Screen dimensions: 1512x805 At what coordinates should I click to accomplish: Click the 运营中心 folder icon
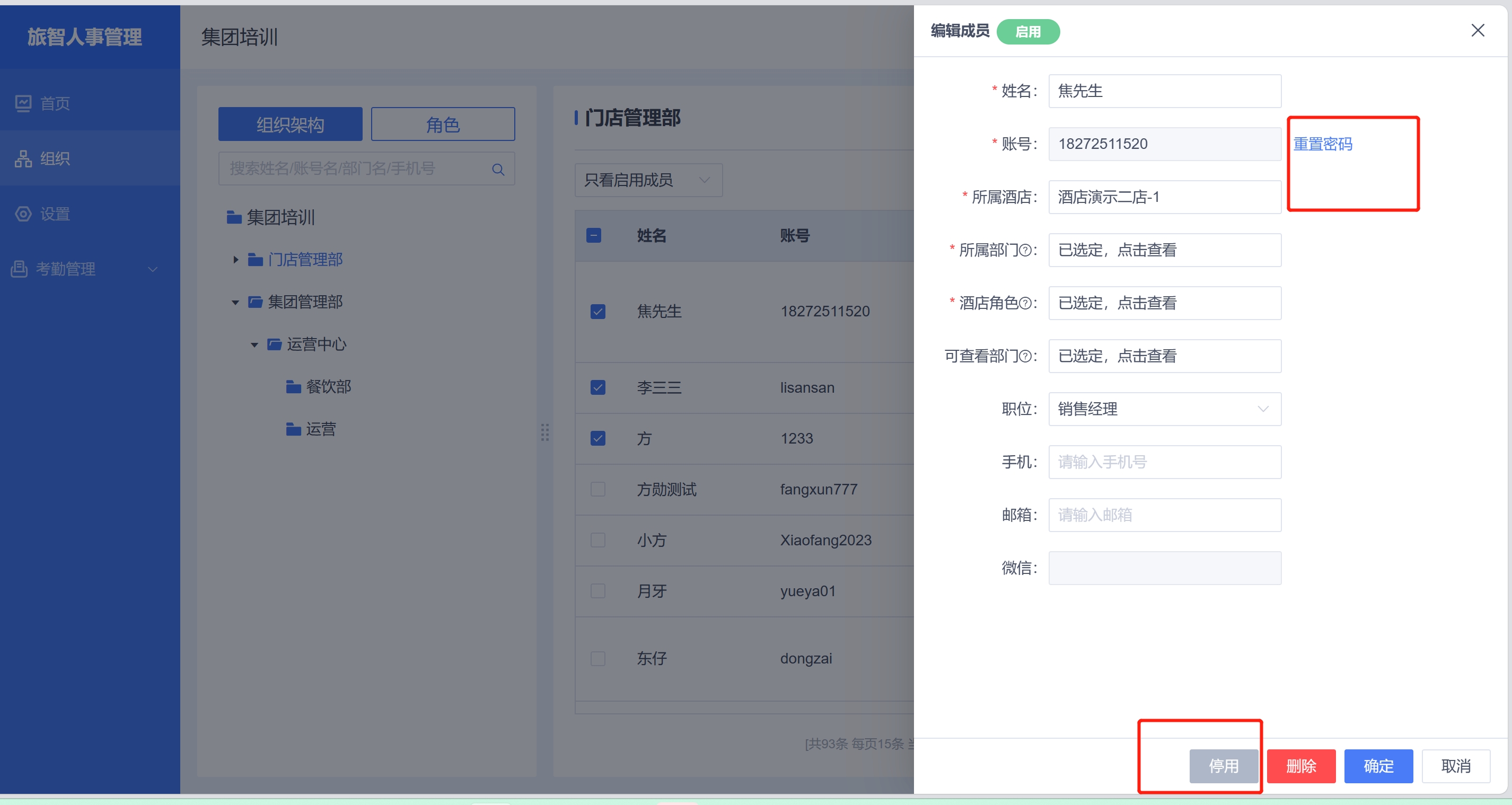click(274, 344)
